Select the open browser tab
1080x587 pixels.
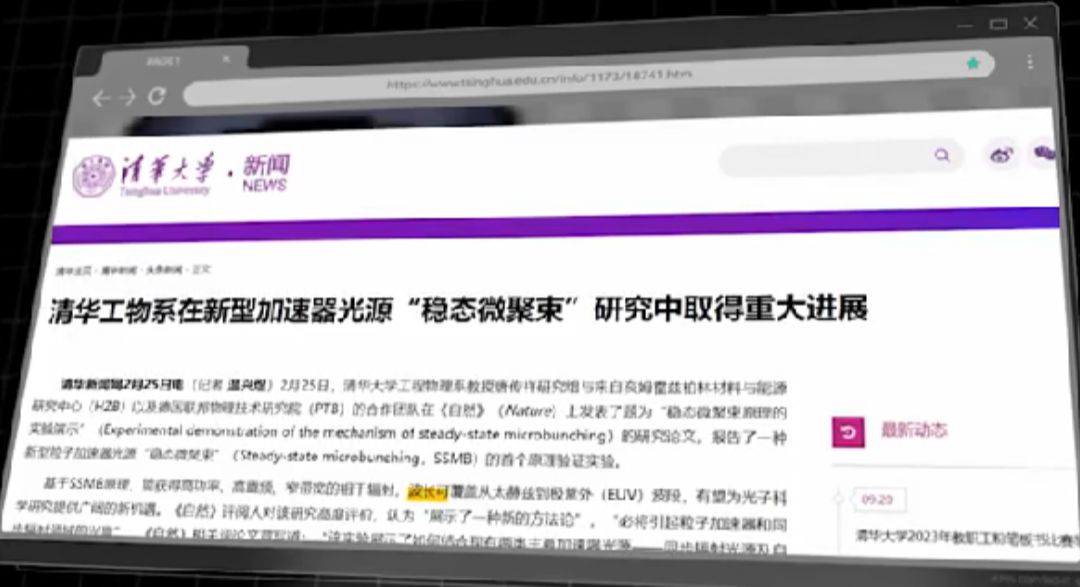tap(174, 61)
